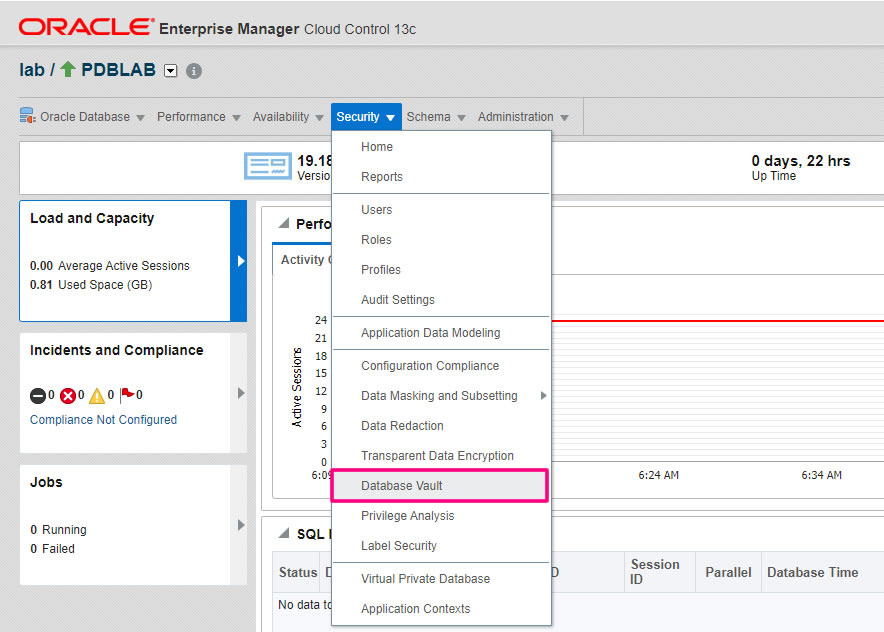Collapse the Performance section triangle
Viewport: 884px width, 632px height.
point(284,223)
